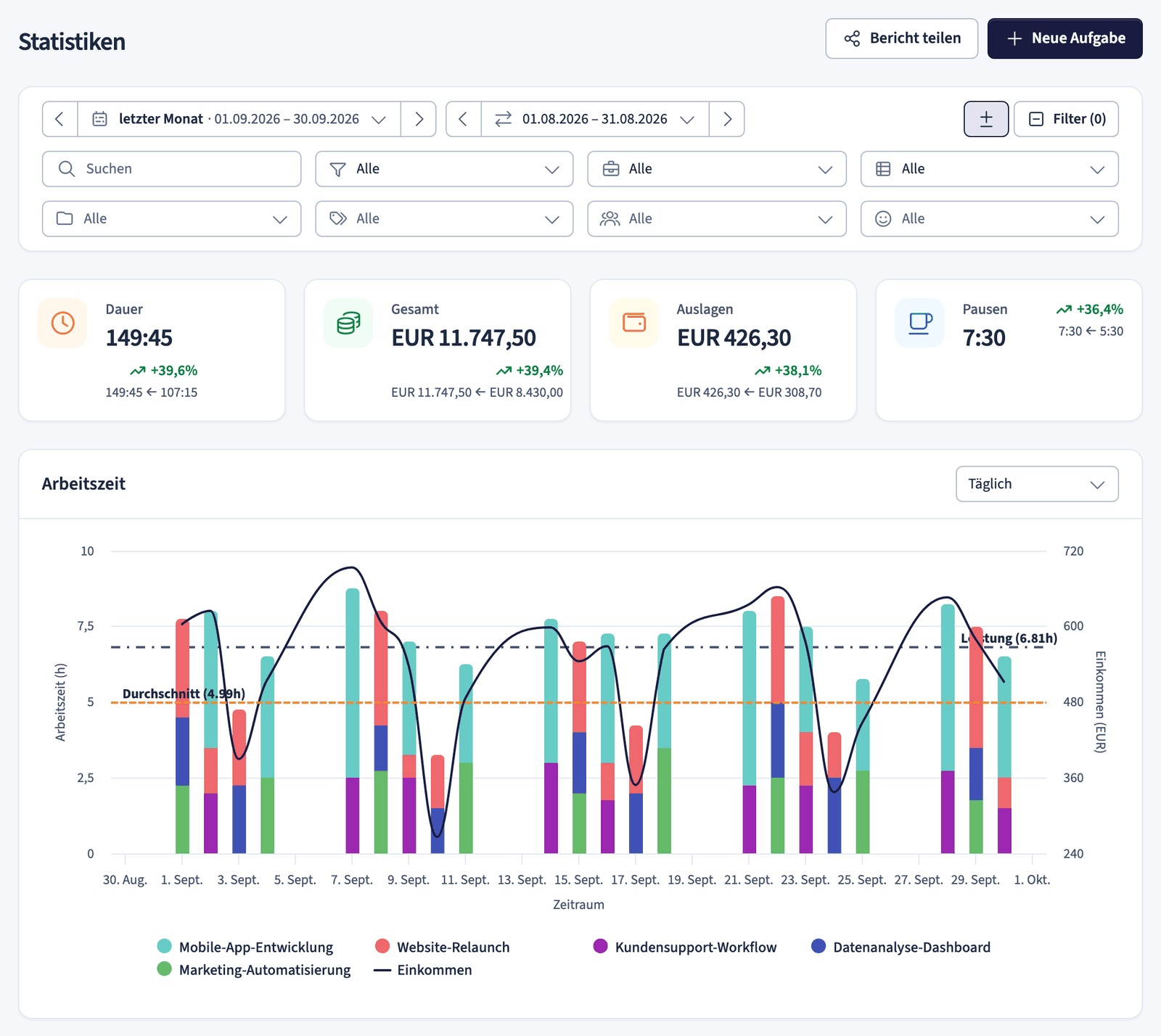Click the Dauer clock icon
Image resolution: width=1161 pixels, height=1036 pixels.
tap(62, 323)
